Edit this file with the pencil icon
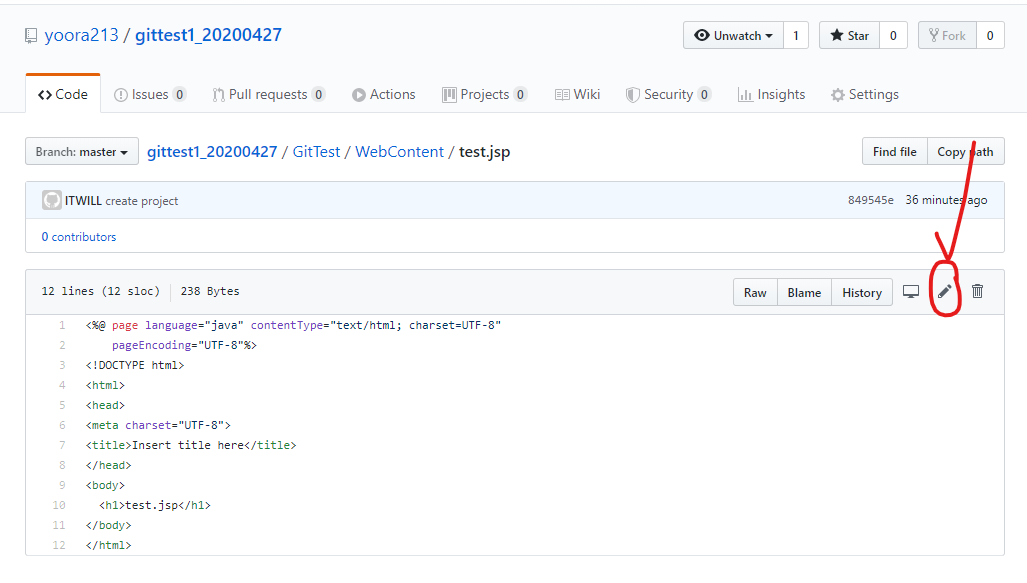Viewport: 1027px width, 583px height. 944,292
